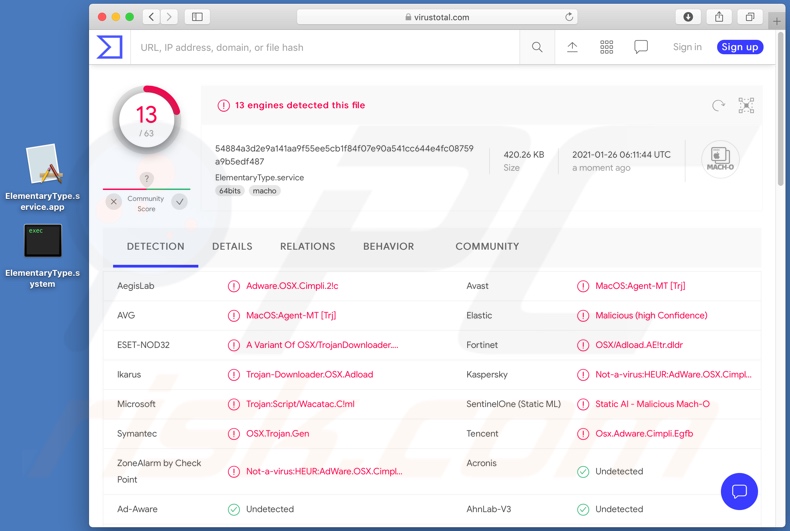Screen dimensions: 790x531
Task: Open the RELATIONS tab
Action: pos(308,246)
